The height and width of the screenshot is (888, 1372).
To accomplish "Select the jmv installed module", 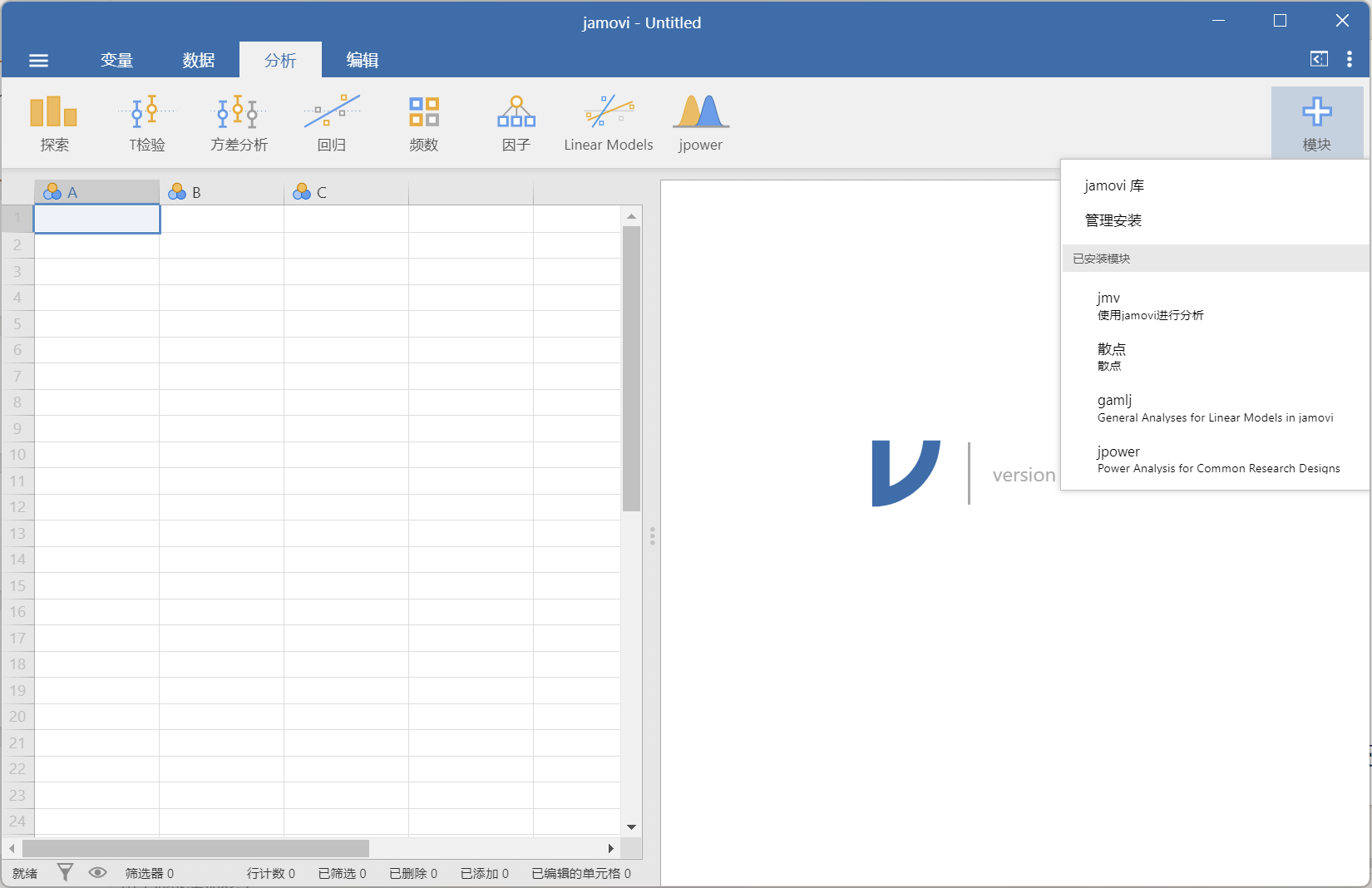I will (1216, 305).
